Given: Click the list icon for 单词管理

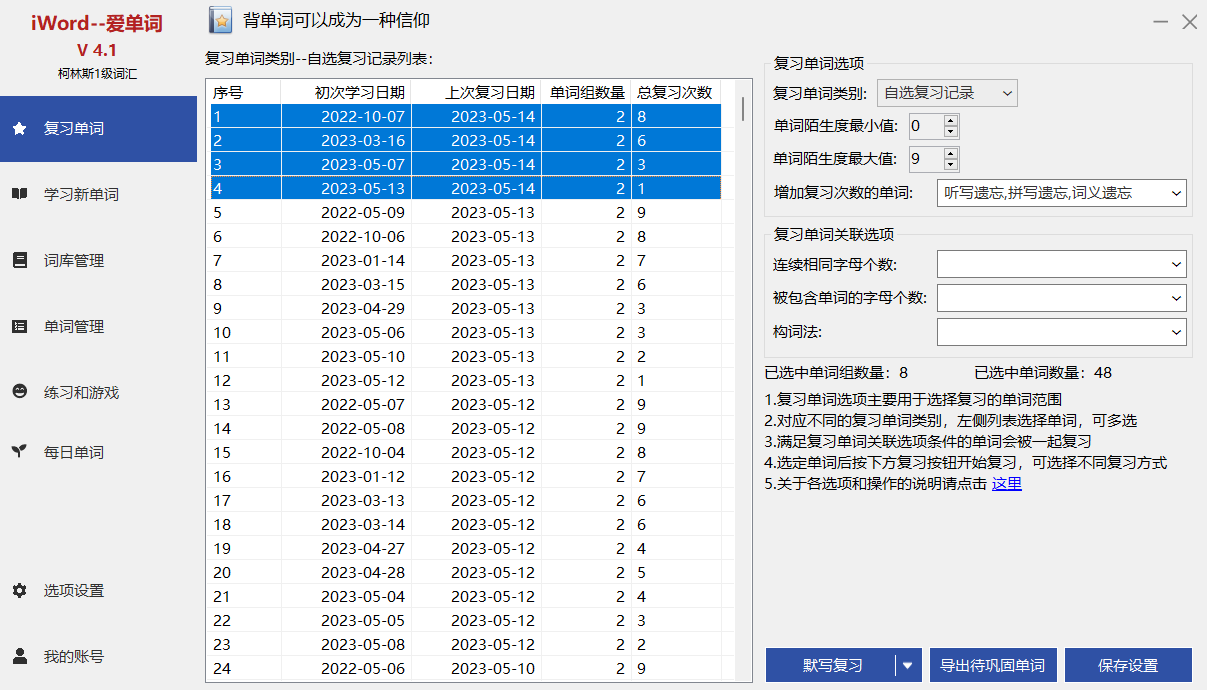Looking at the screenshot, I should click(x=19, y=326).
